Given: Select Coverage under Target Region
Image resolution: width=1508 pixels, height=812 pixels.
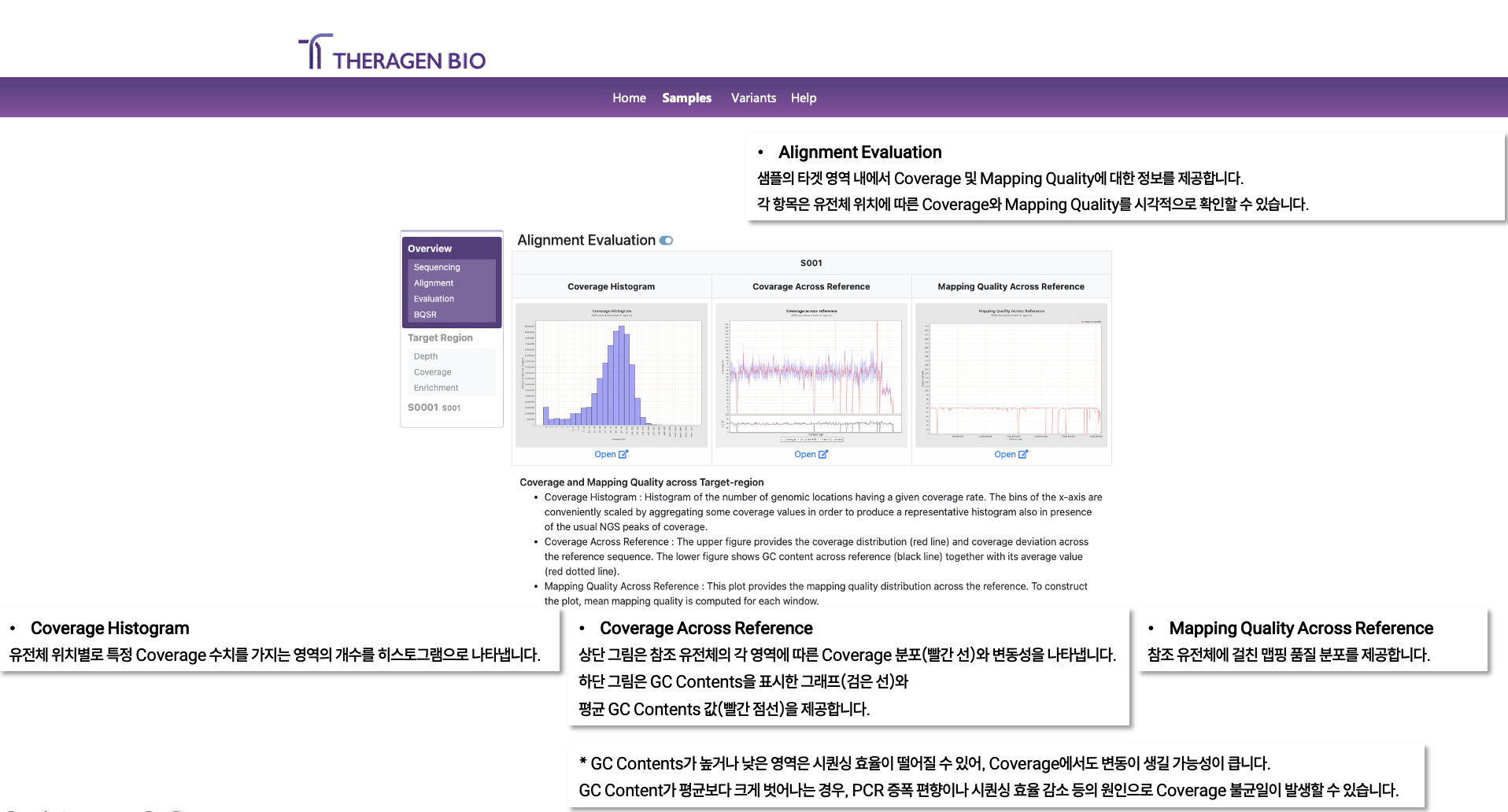Looking at the screenshot, I should [432, 372].
